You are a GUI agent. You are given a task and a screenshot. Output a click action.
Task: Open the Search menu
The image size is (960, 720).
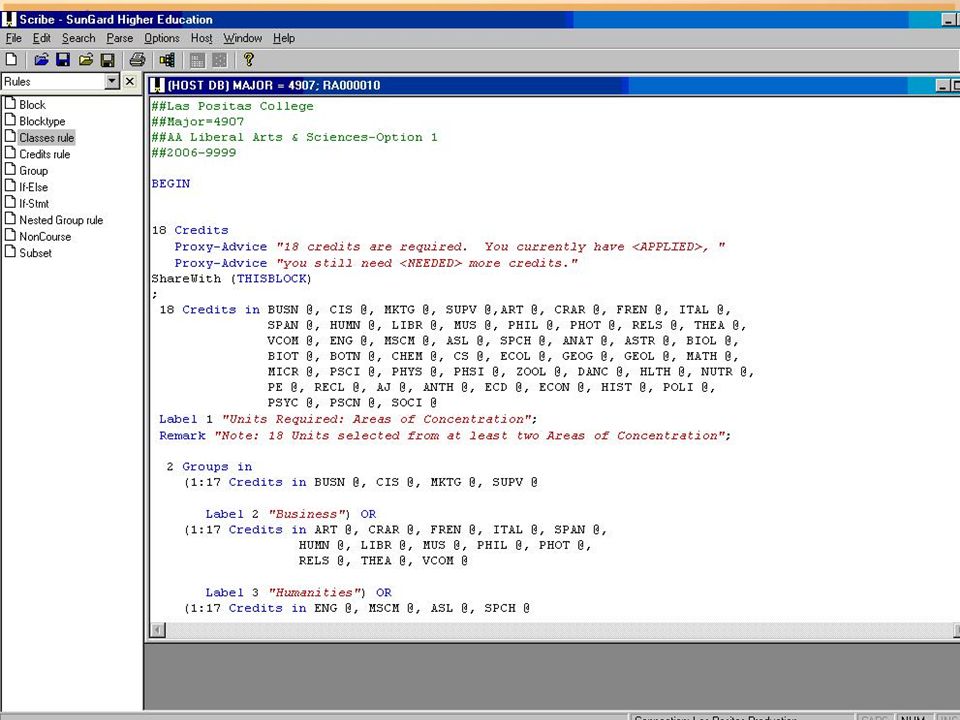tap(78, 38)
